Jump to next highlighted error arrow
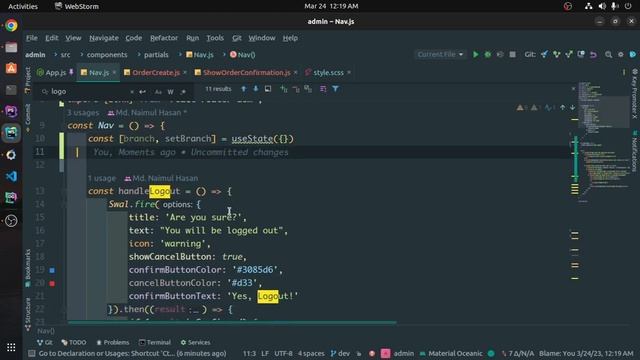The height and width of the screenshot is (360, 640). click(573, 107)
